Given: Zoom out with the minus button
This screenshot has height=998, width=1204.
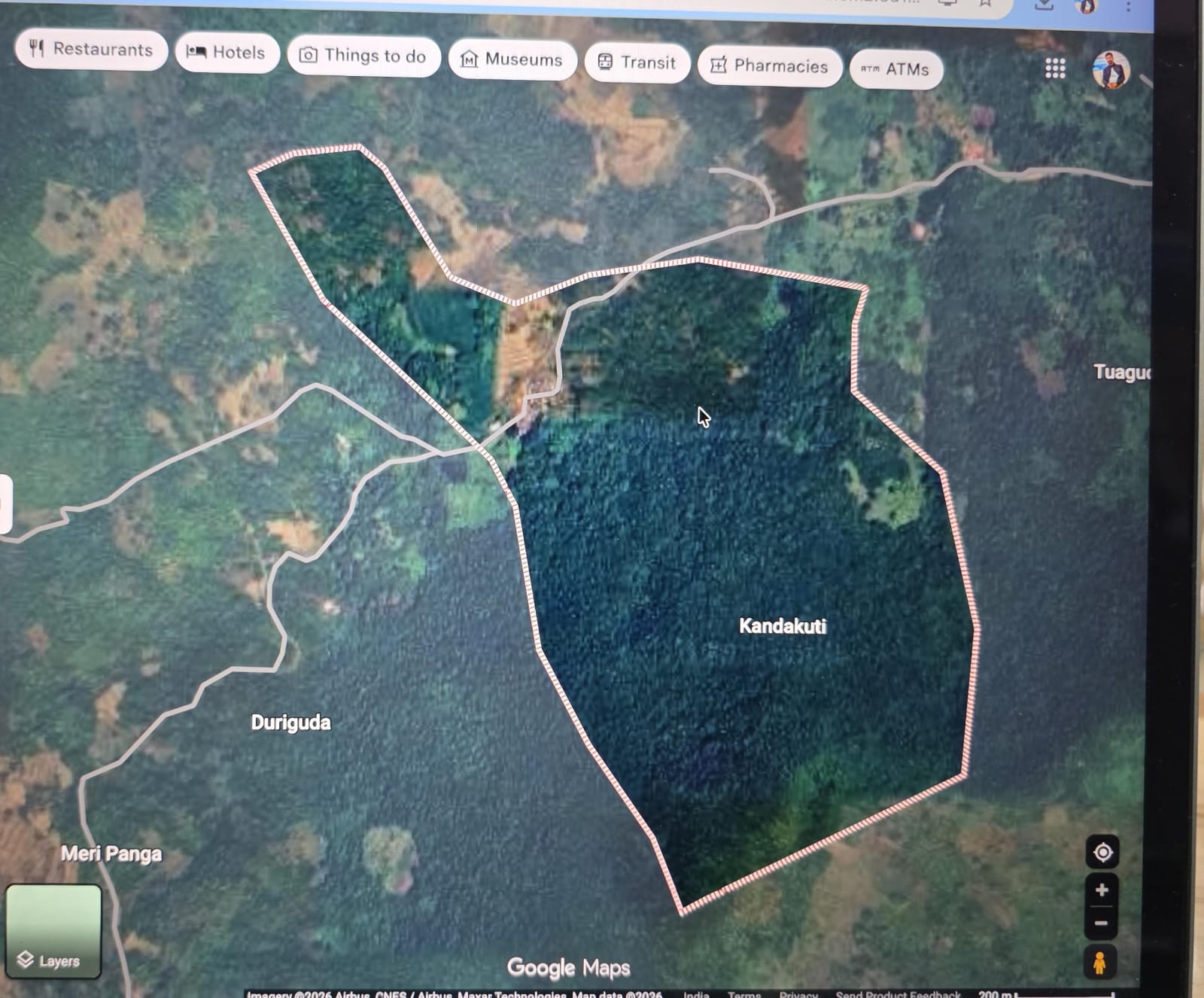Looking at the screenshot, I should [1102, 923].
